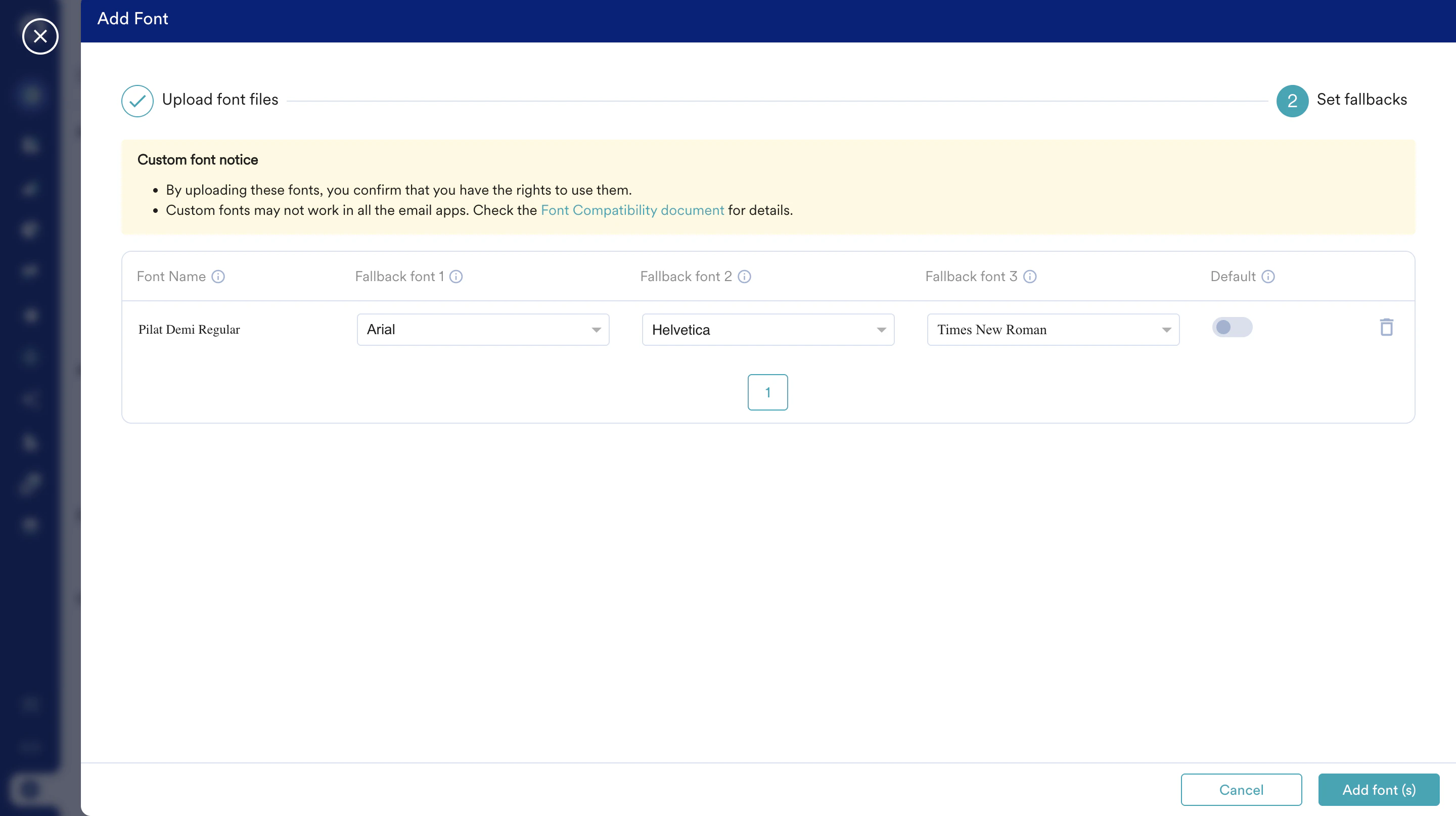Viewport: 1456px width, 816px height.
Task: Open the Arial fallback font dropdown
Action: point(483,330)
